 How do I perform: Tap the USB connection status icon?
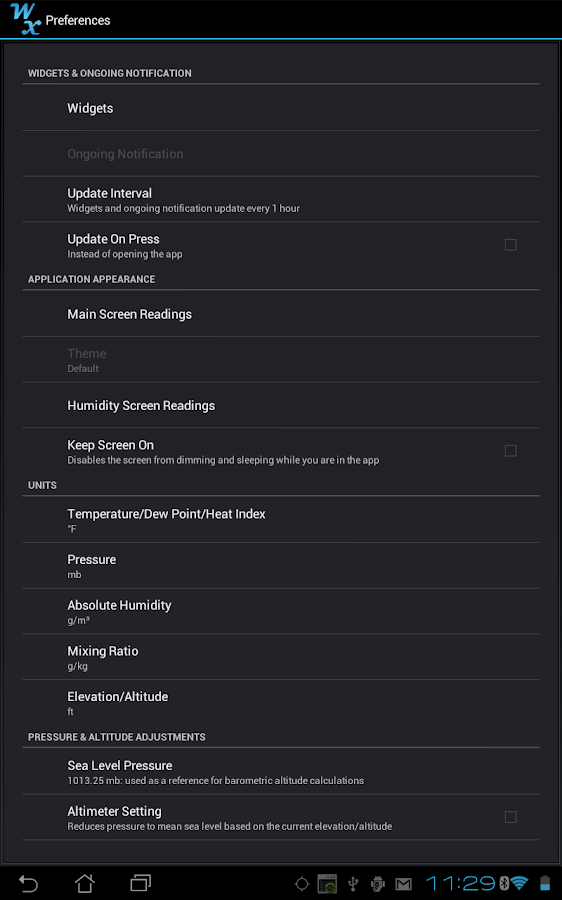pyautogui.click(x=353, y=884)
